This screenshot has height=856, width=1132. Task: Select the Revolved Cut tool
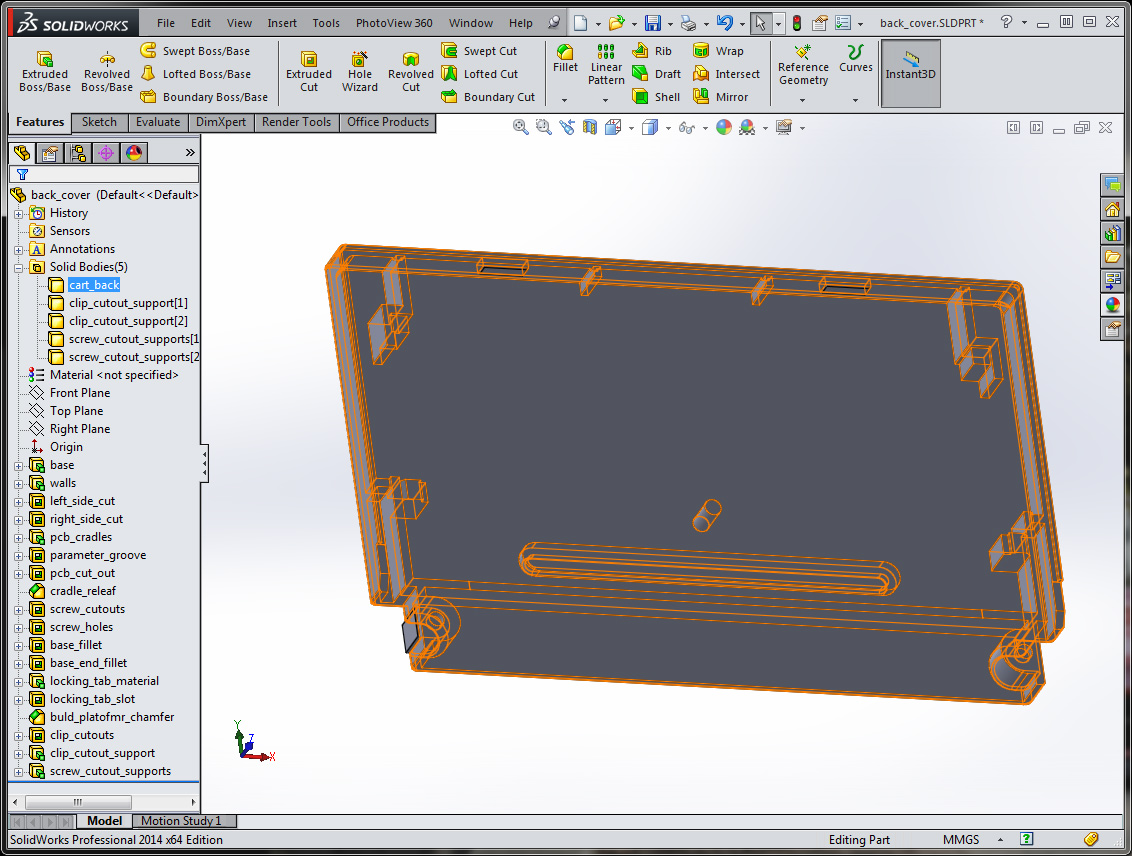pyautogui.click(x=411, y=72)
